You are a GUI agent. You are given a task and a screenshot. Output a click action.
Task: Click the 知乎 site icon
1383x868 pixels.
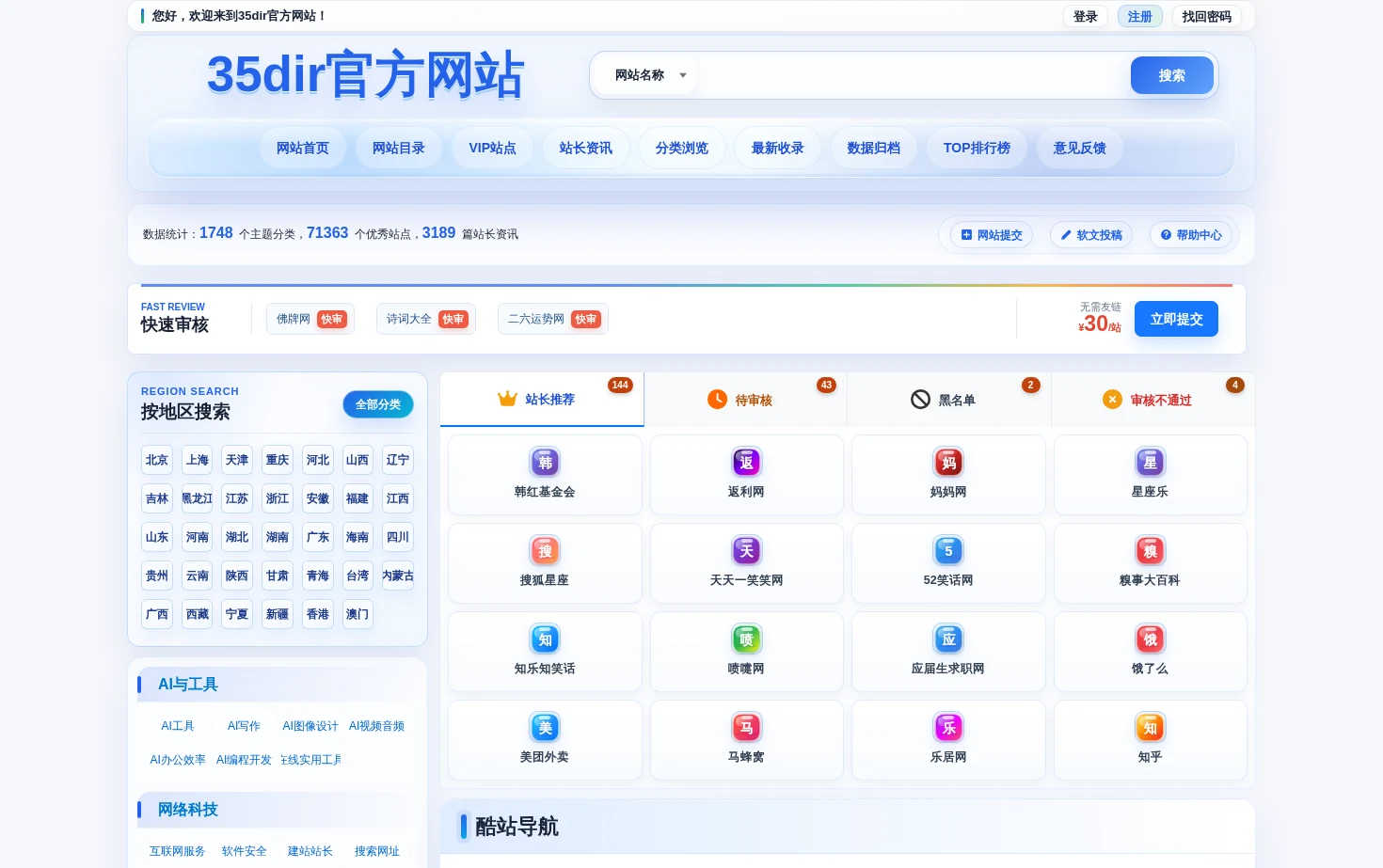(1150, 727)
